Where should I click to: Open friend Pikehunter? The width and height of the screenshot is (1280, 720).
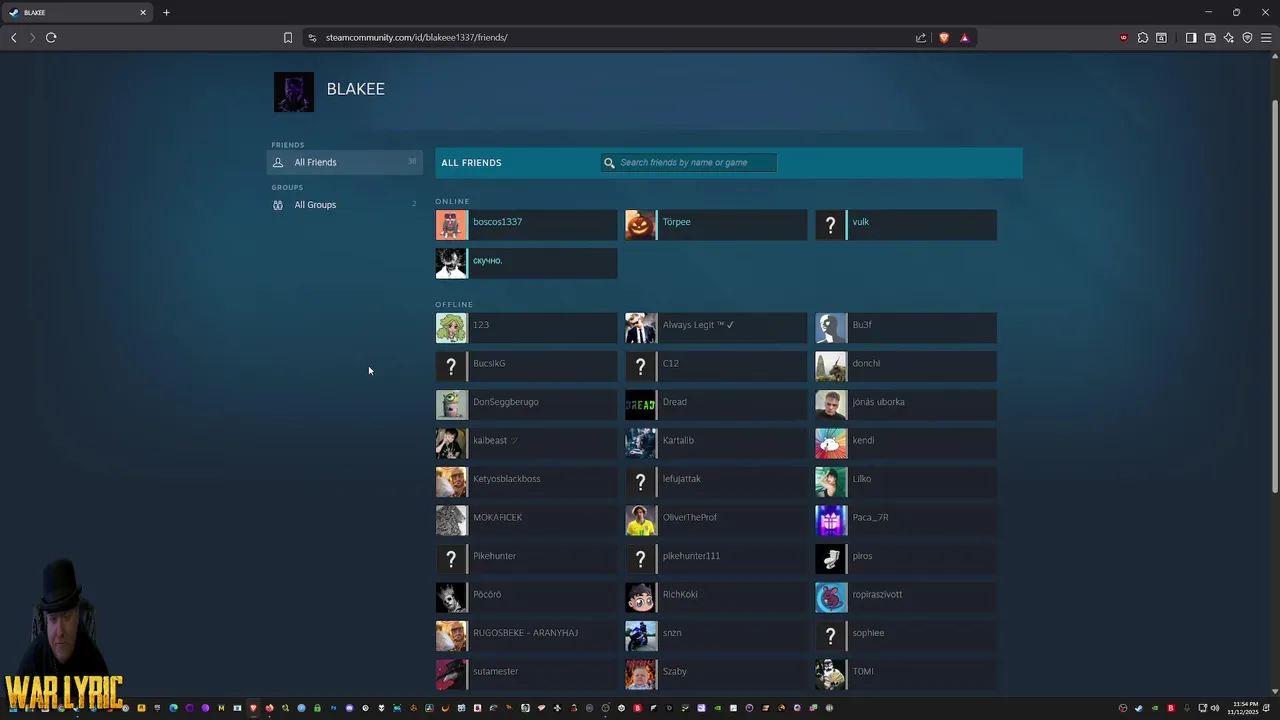click(526, 559)
